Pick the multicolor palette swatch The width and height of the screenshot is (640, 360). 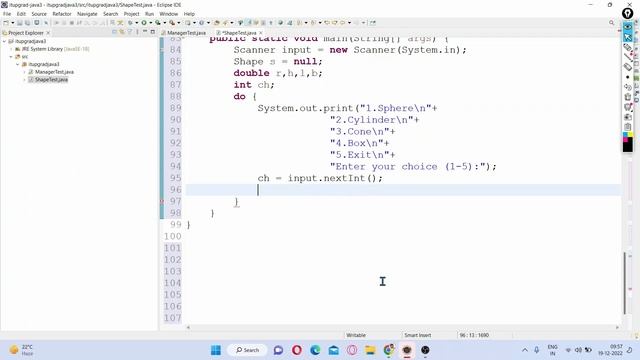pyautogui.click(x=628, y=136)
